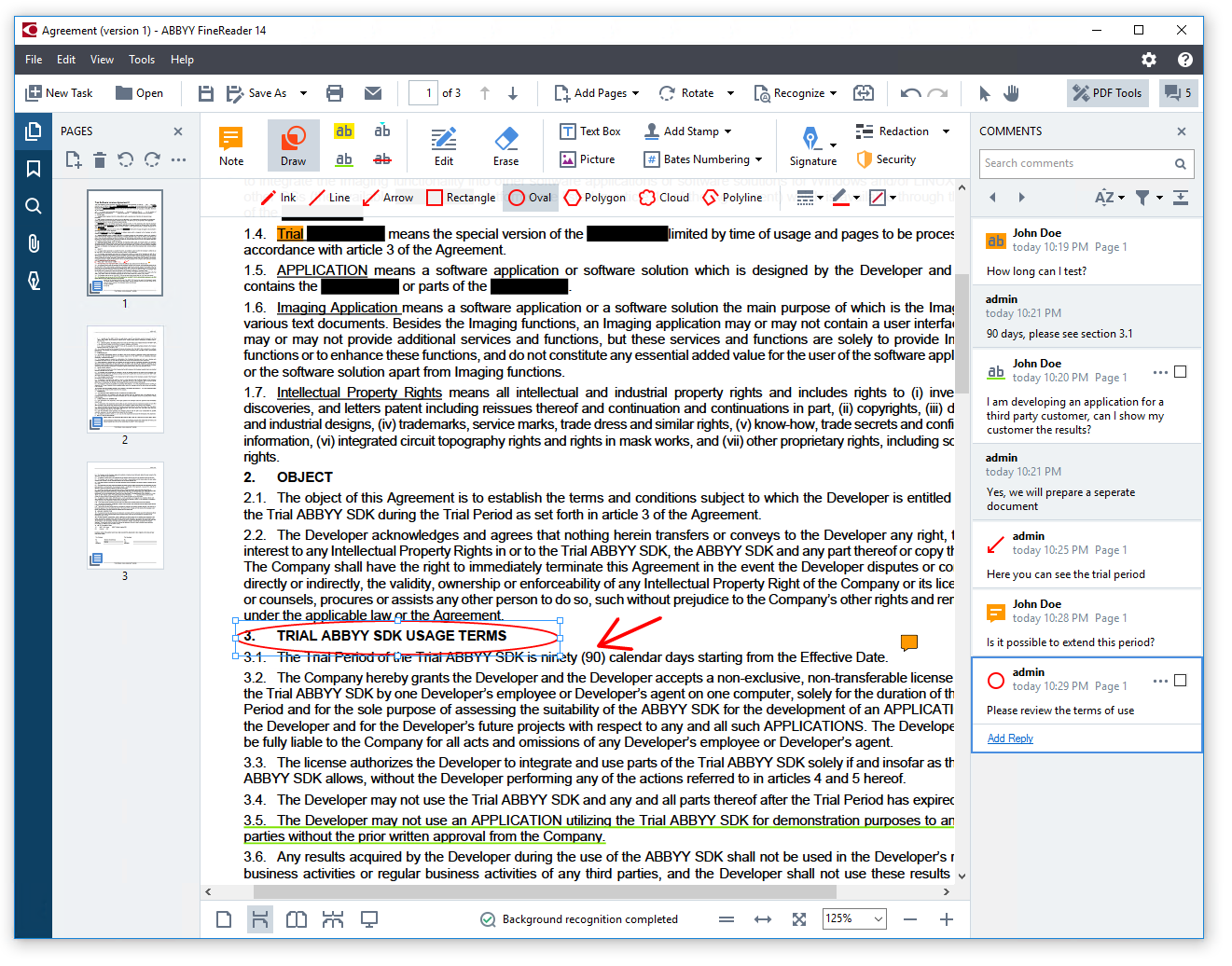Open the 125% zoom level dropdown
The width and height of the screenshot is (1232, 966).
coord(854,919)
